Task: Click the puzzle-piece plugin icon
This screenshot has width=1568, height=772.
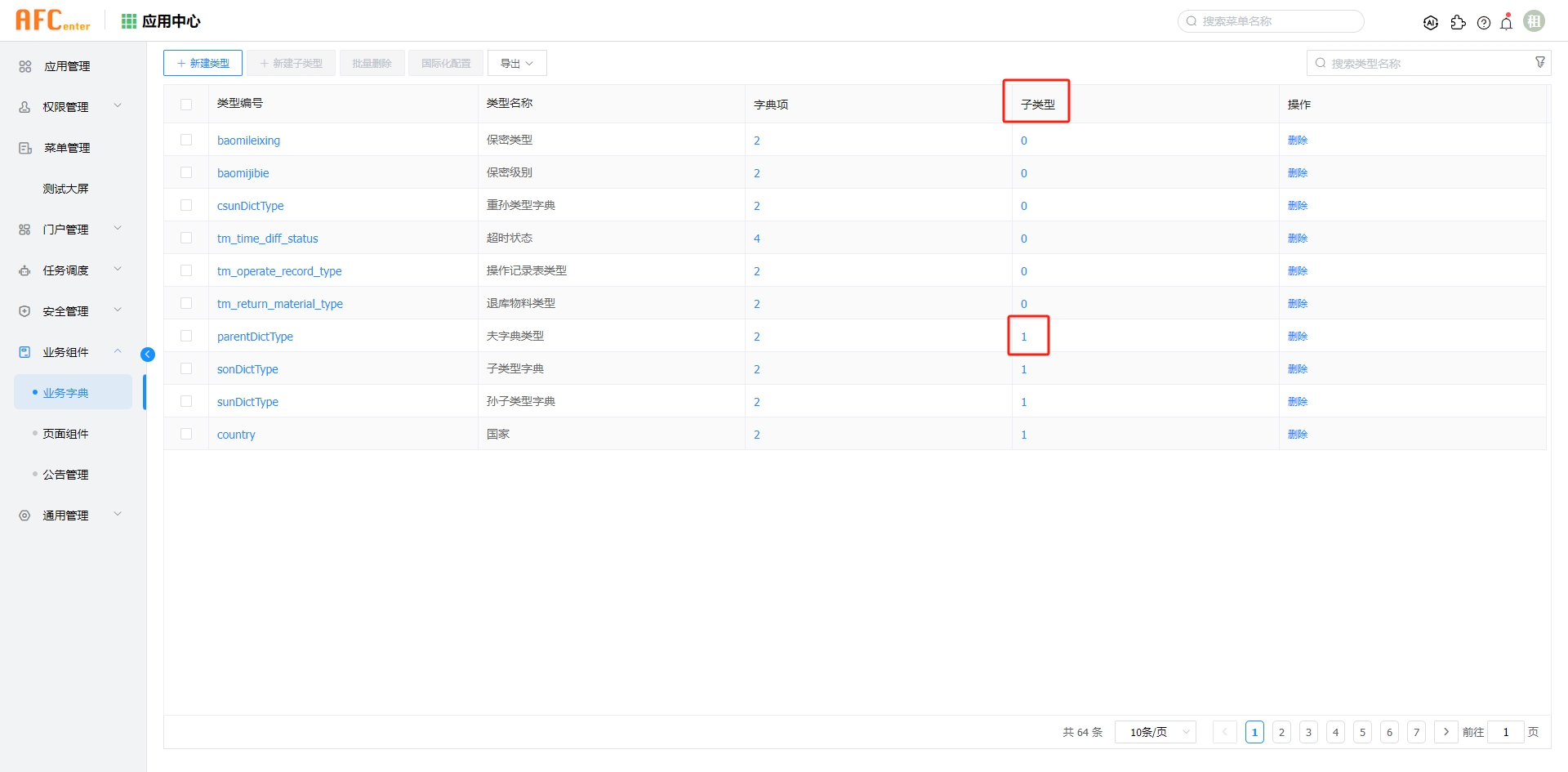Action: pos(1458,23)
